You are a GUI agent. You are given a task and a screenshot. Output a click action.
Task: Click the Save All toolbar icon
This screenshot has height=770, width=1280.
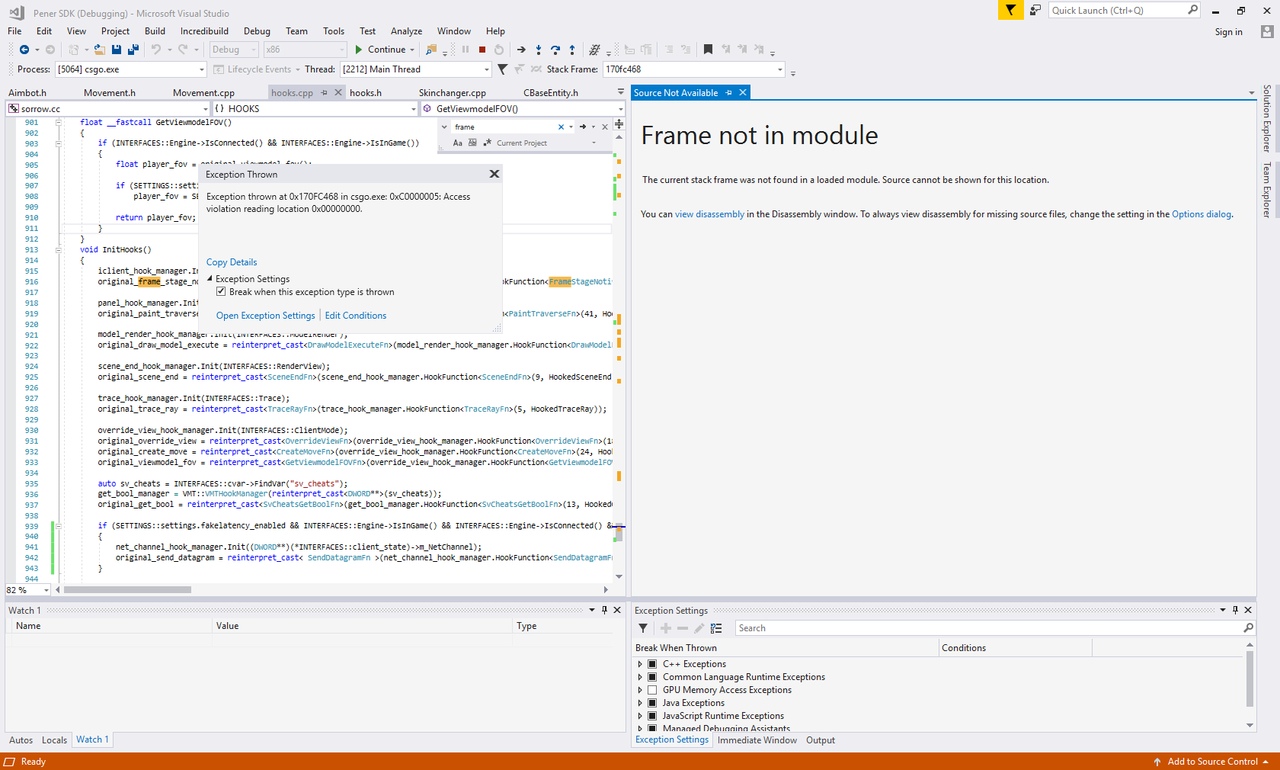tap(133, 49)
